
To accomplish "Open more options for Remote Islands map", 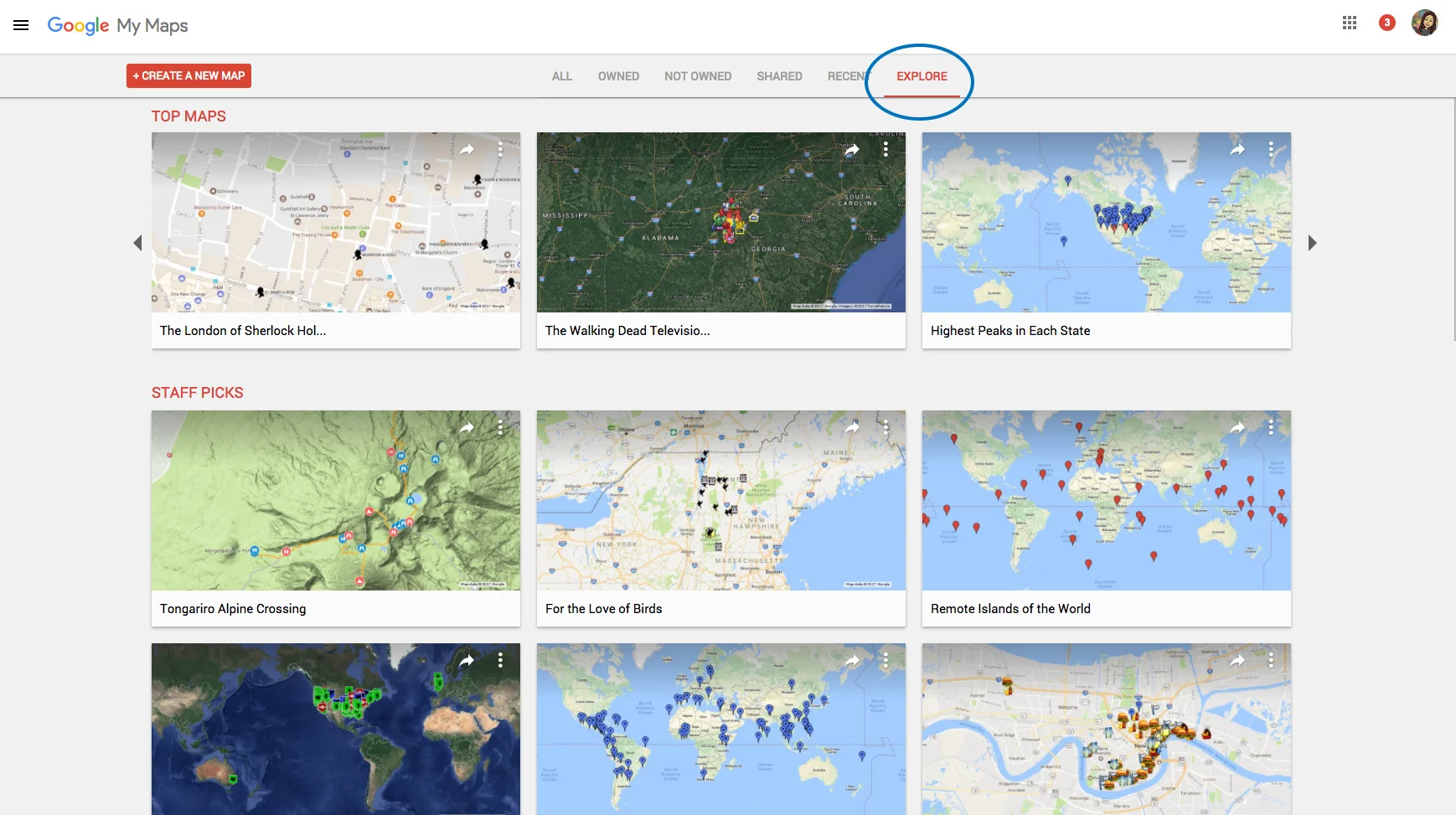I will tap(1271, 427).
